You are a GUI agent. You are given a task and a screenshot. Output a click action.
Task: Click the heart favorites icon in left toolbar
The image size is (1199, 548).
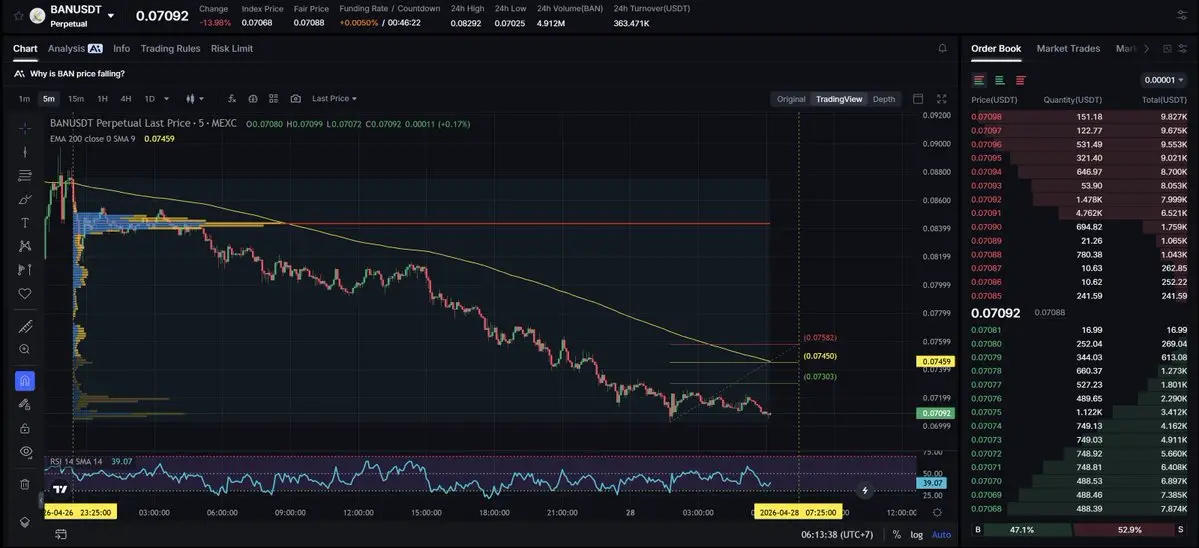[x=24, y=293]
